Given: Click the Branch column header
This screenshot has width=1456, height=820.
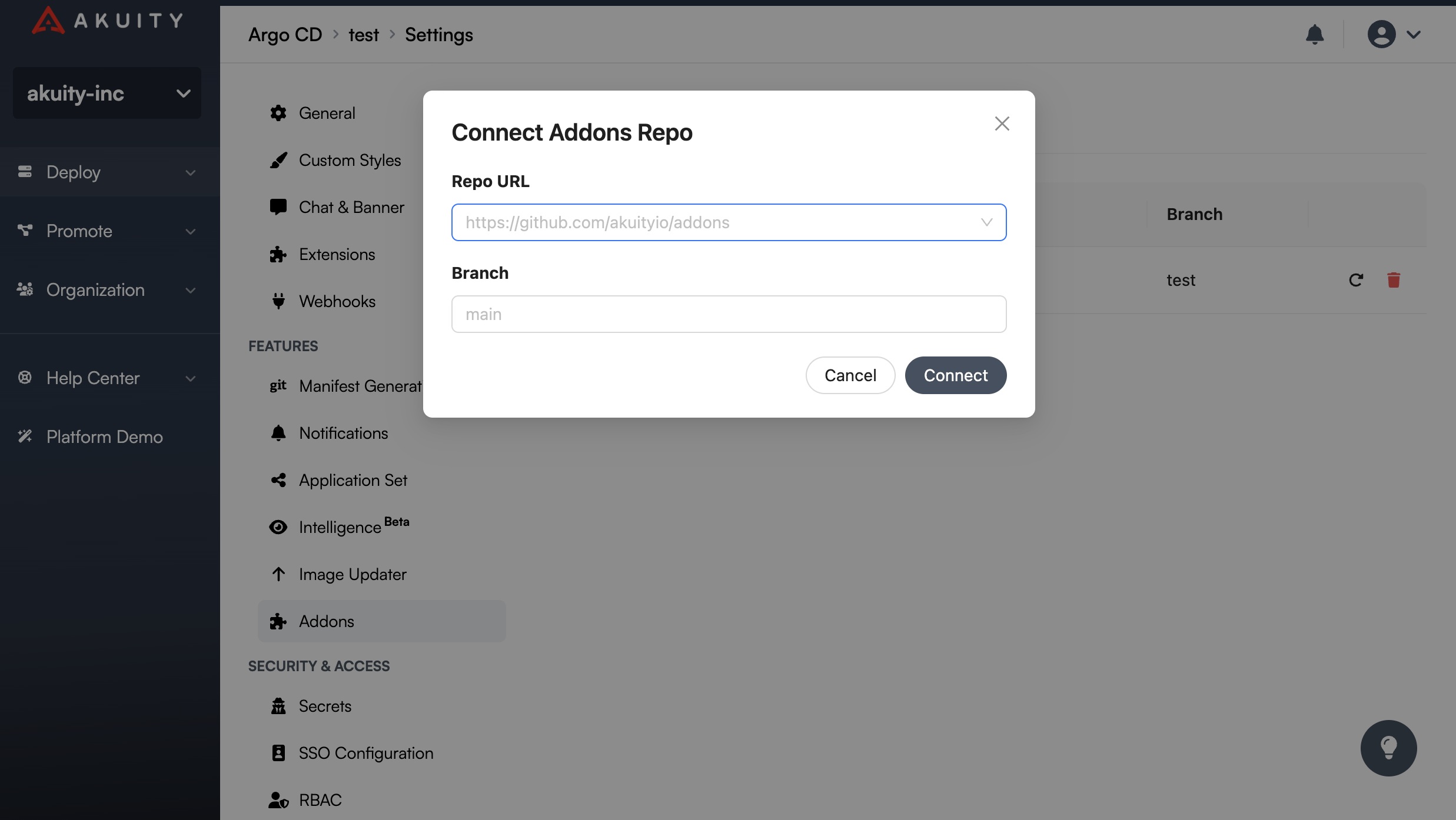Looking at the screenshot, I should (x=1194, y=214).
